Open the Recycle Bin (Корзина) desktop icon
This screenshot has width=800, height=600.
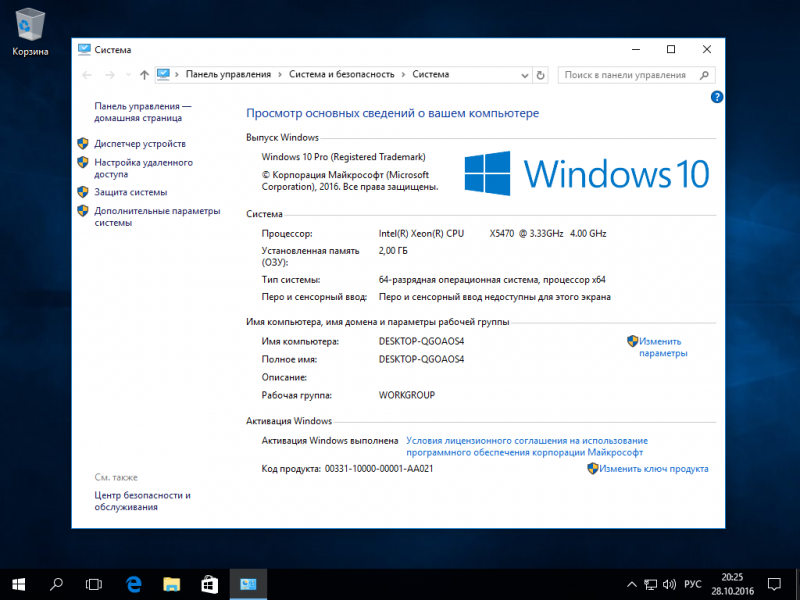point(30,32)
